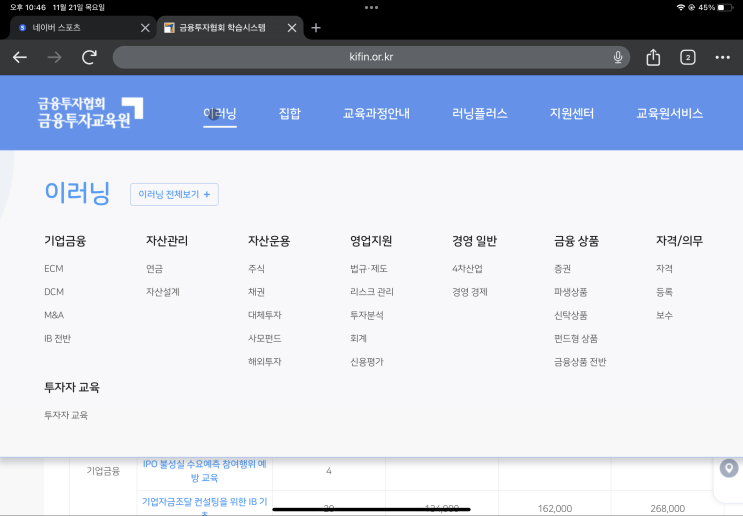Viewport: 743px width, 516px height.
Task: Open the 펀드형 상품 submenu link
Action: (576, 338)
